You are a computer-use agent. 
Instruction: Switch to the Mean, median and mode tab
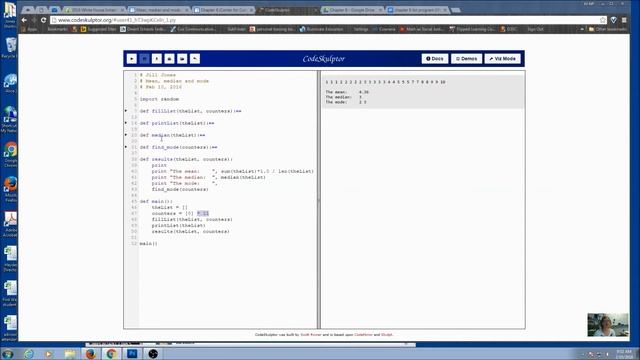(x=159, y=10)
